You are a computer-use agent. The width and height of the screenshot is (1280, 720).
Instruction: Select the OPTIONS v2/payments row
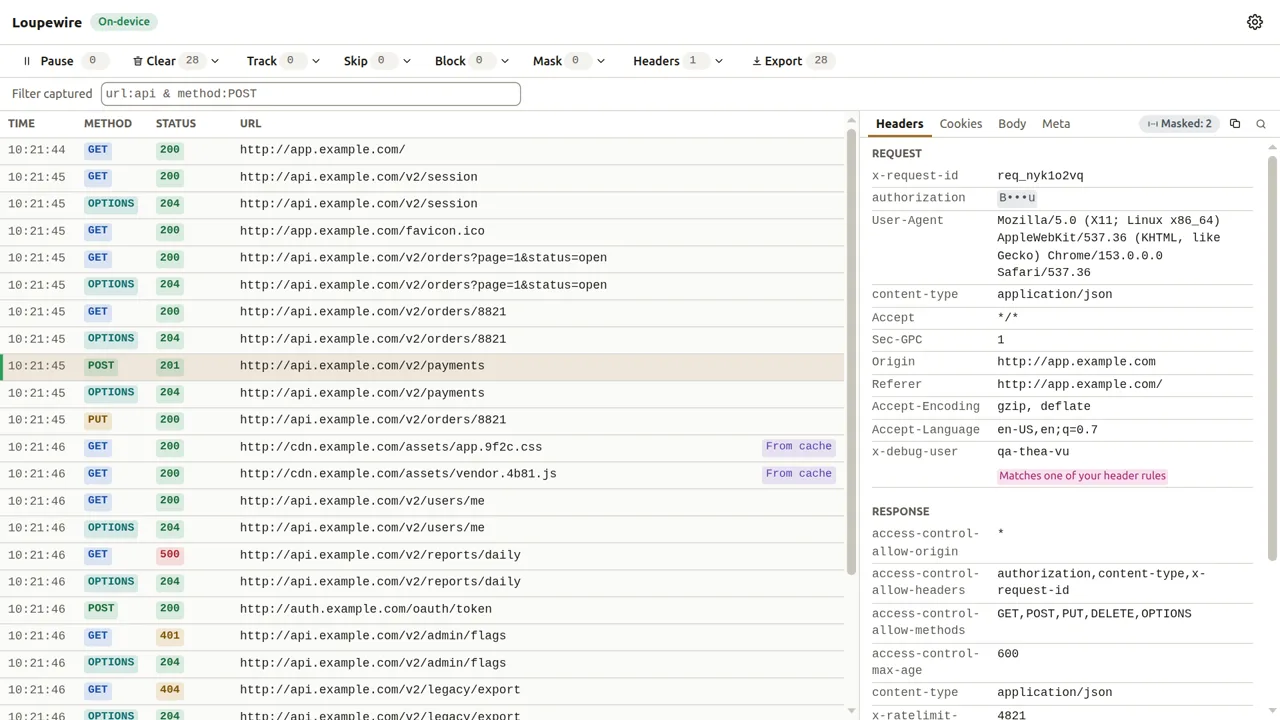[x=422, y=393]
